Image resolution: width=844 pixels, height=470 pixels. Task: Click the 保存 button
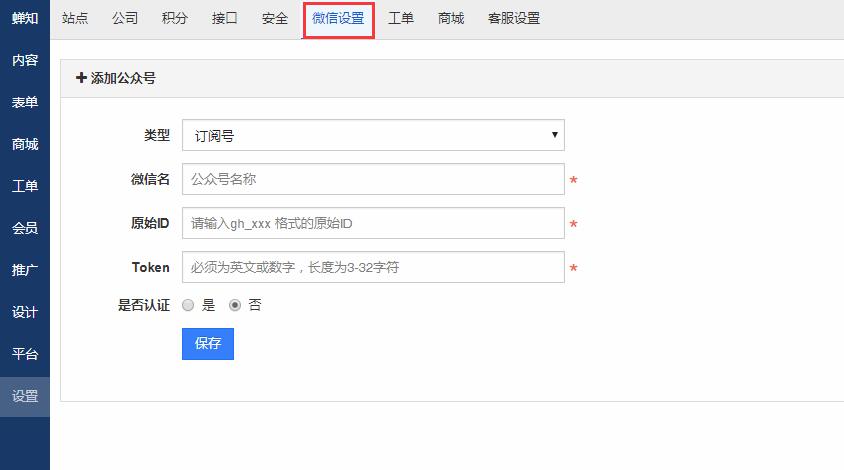coord(208,343)
